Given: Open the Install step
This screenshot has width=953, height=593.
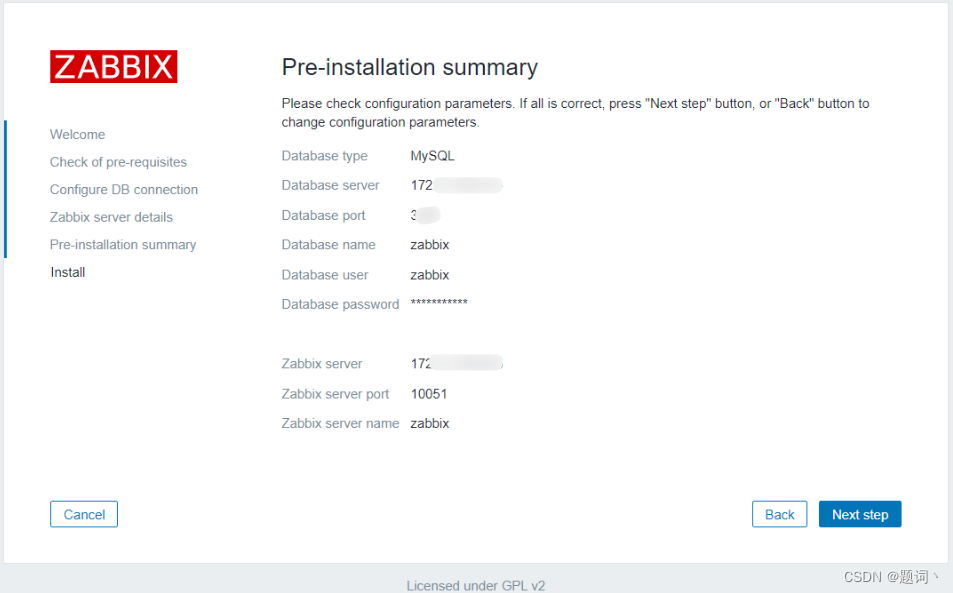Looking at the screenshot, I should pyautogui.click(x=67, y=271).
